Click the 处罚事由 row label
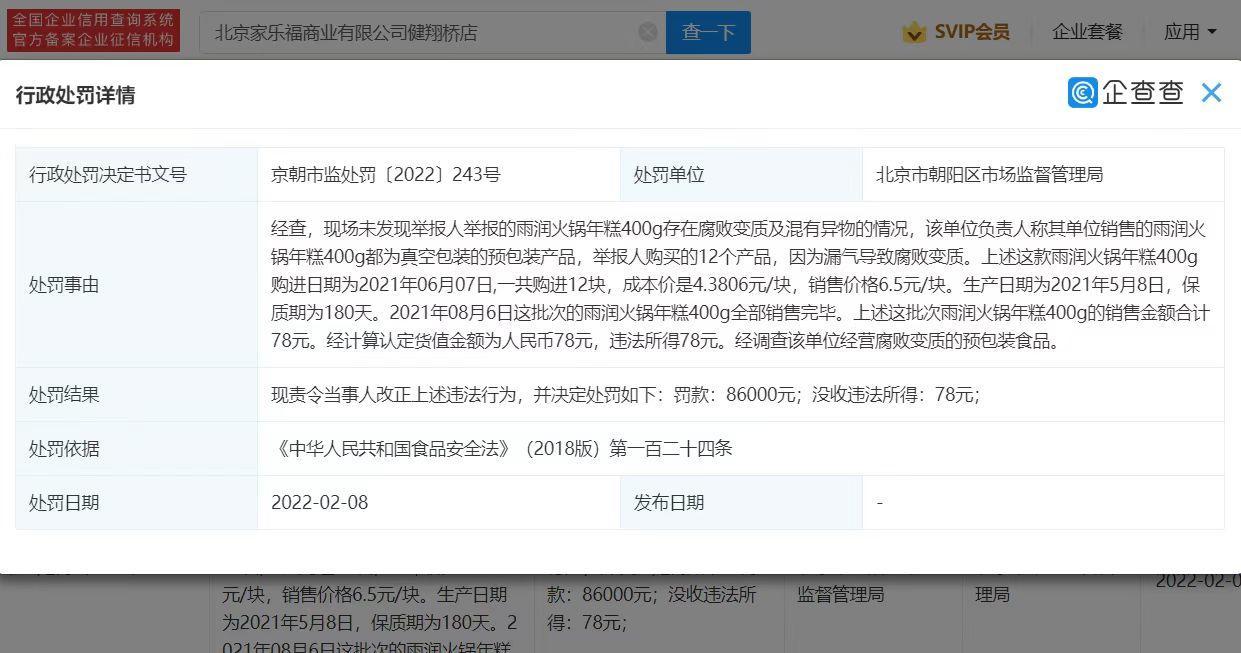1241x653 pixels. [x=64, y=285]
